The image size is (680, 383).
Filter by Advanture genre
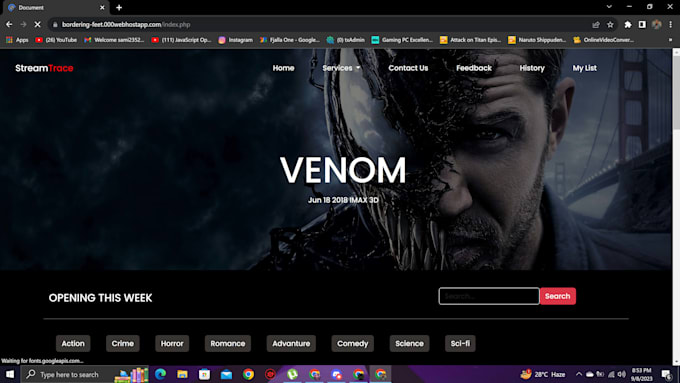(291, 344)
